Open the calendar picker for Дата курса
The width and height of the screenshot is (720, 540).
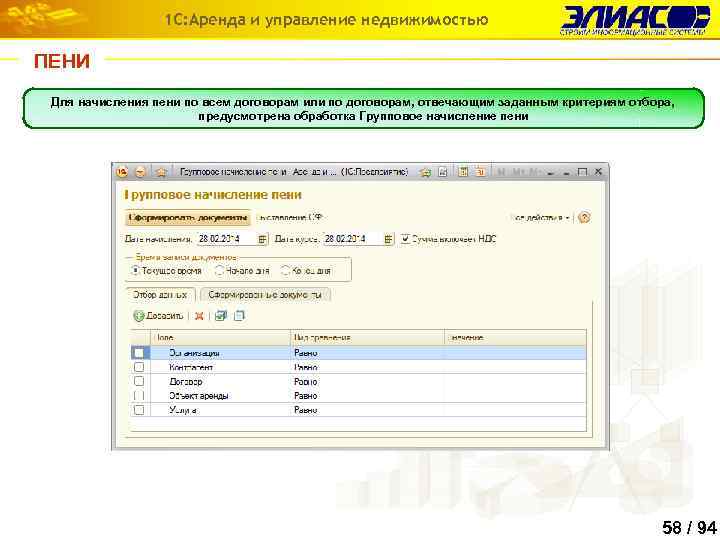[388, 239]
